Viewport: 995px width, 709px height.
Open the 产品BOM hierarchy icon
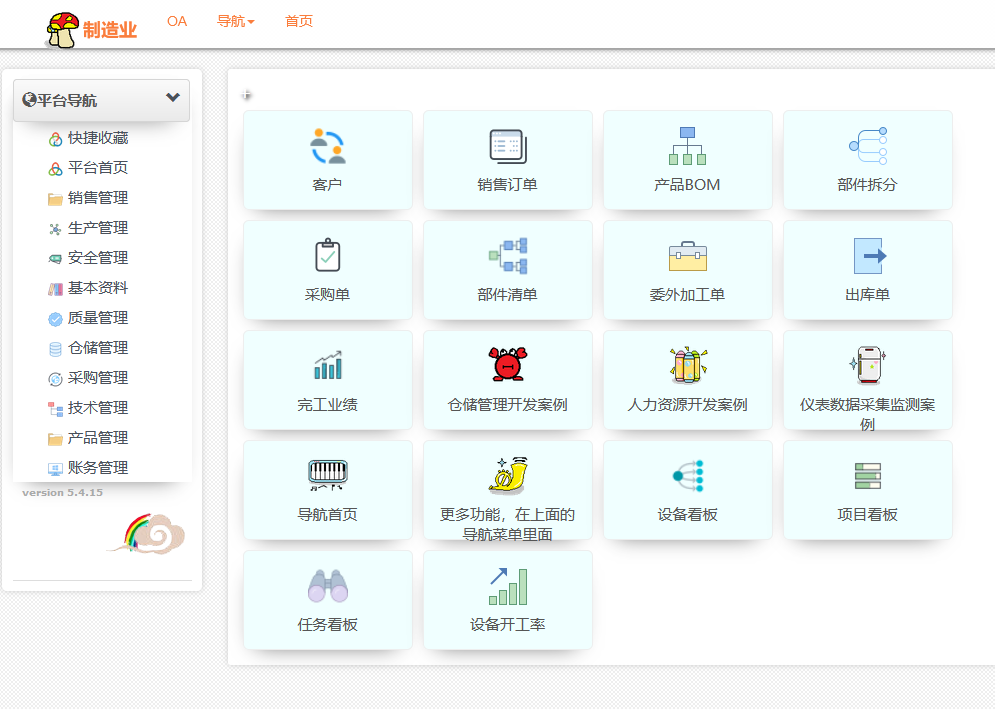click(x=687, y=147)
